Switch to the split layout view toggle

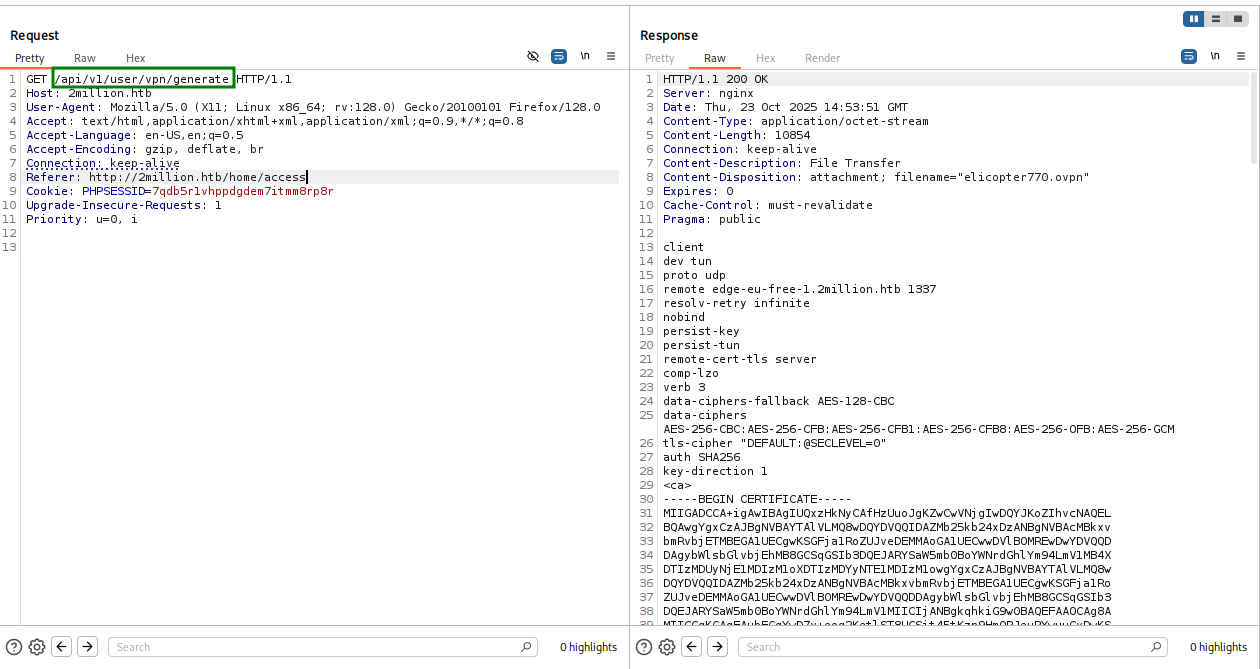(1215, 18)
